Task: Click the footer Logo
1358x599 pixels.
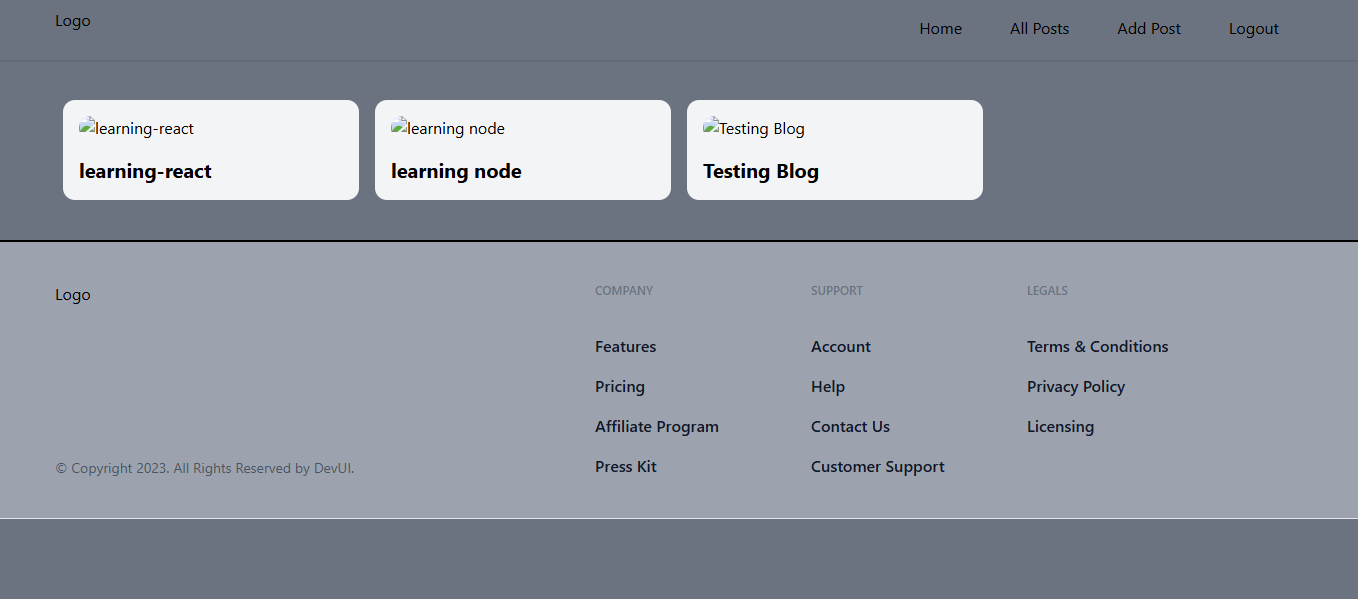Action: [x=73, y=295]
